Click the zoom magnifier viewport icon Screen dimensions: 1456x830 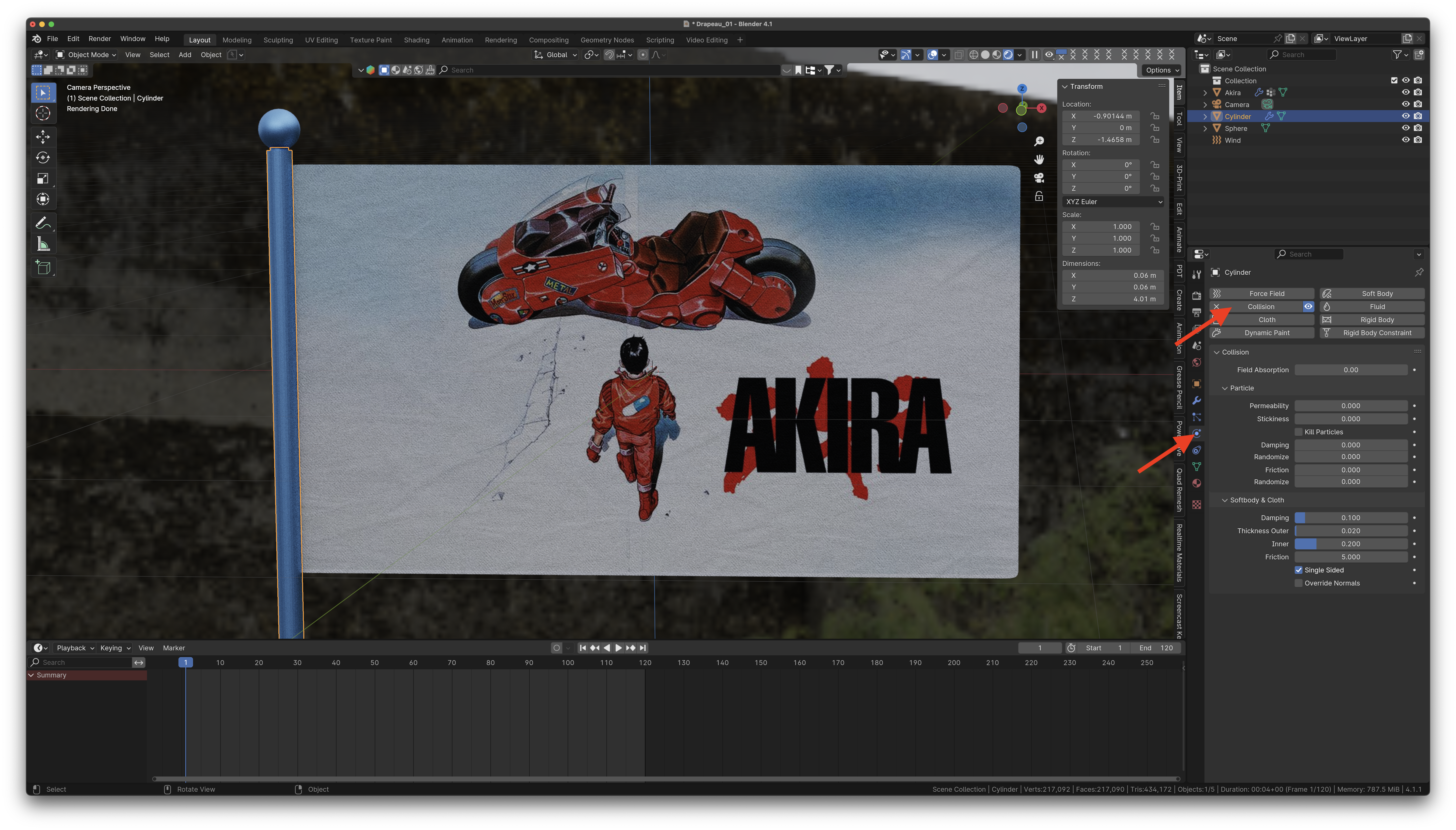[x=1039, y=141]
